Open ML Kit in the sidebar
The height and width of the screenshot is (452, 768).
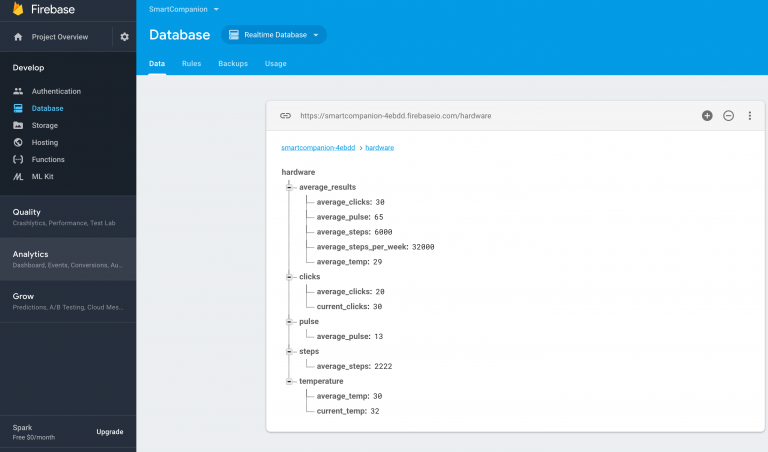point(43,176)
